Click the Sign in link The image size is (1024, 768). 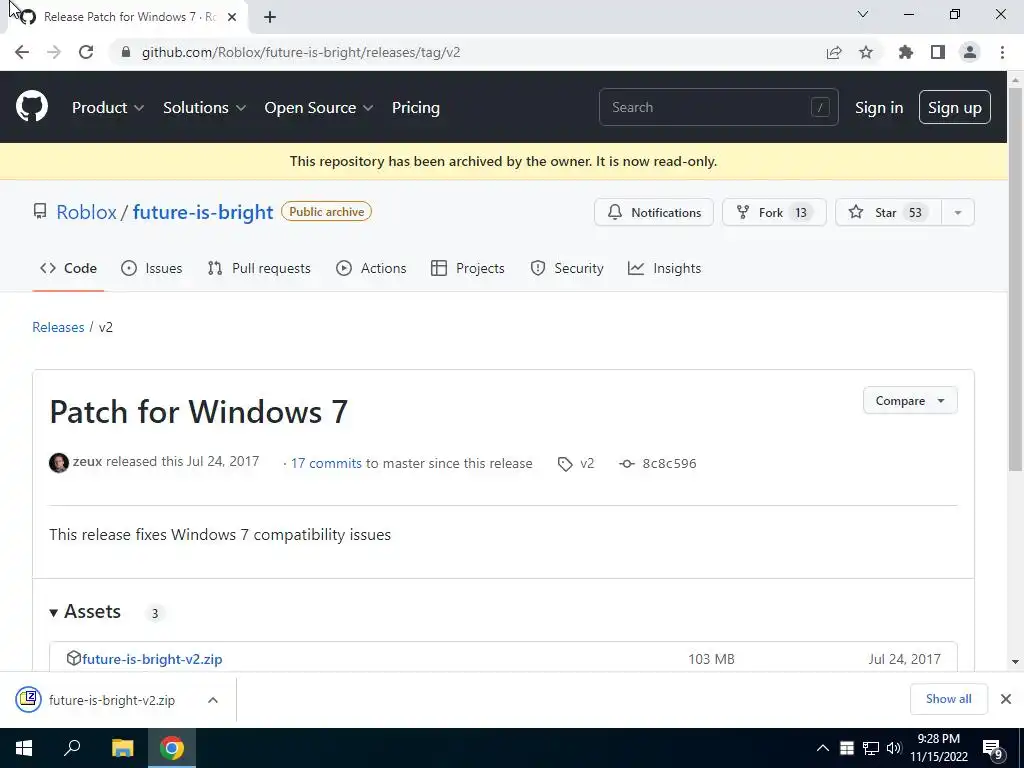pos(879,107)
